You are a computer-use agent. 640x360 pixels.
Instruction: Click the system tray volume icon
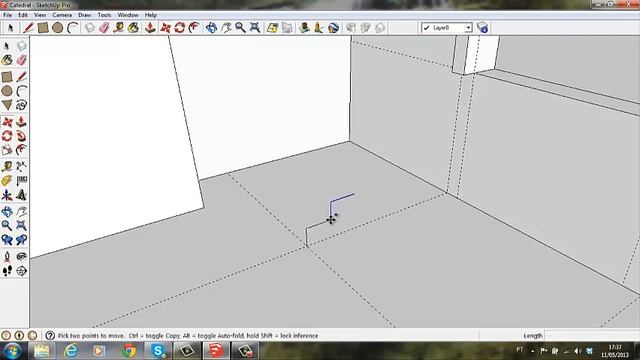click(578, 351)
